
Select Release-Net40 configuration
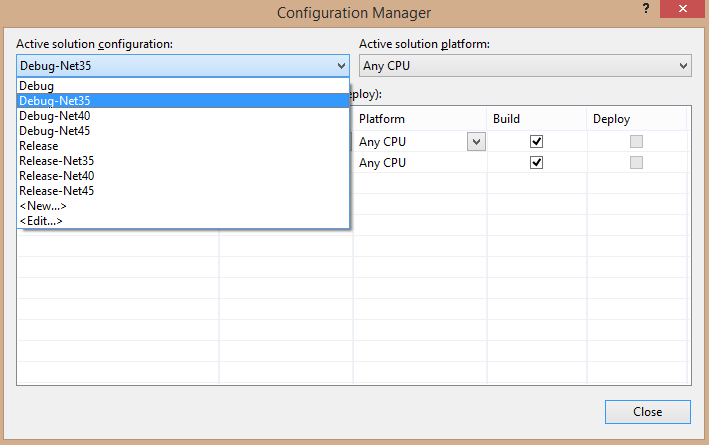(57, 176)
